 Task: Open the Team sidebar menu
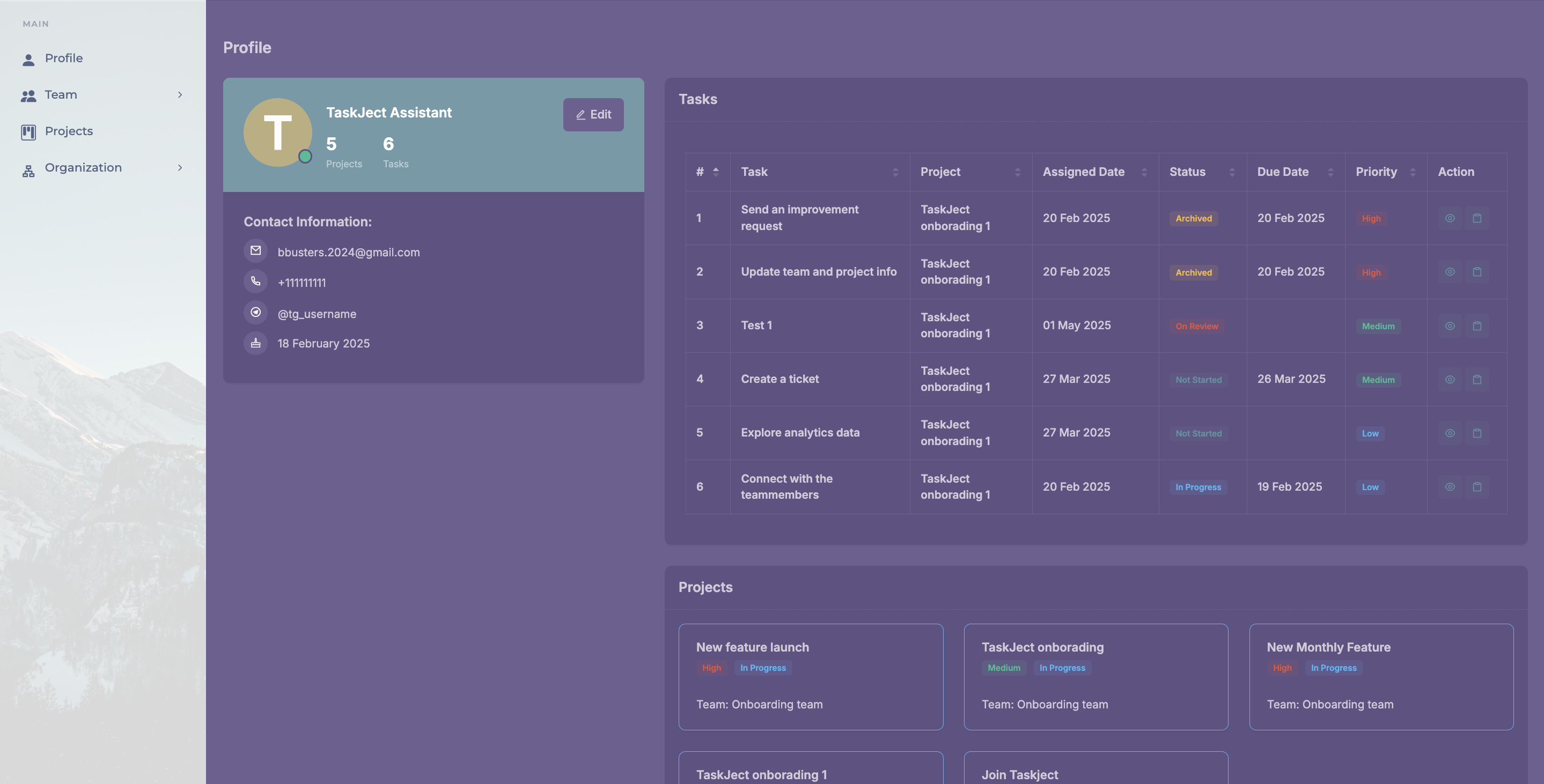[x=102, y=94]
